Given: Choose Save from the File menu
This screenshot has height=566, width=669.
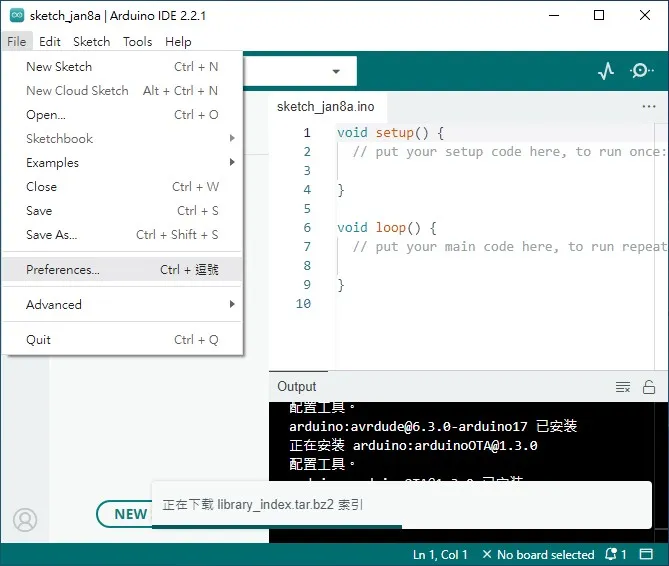Looking at the screenshot, I should coord(122,210).
